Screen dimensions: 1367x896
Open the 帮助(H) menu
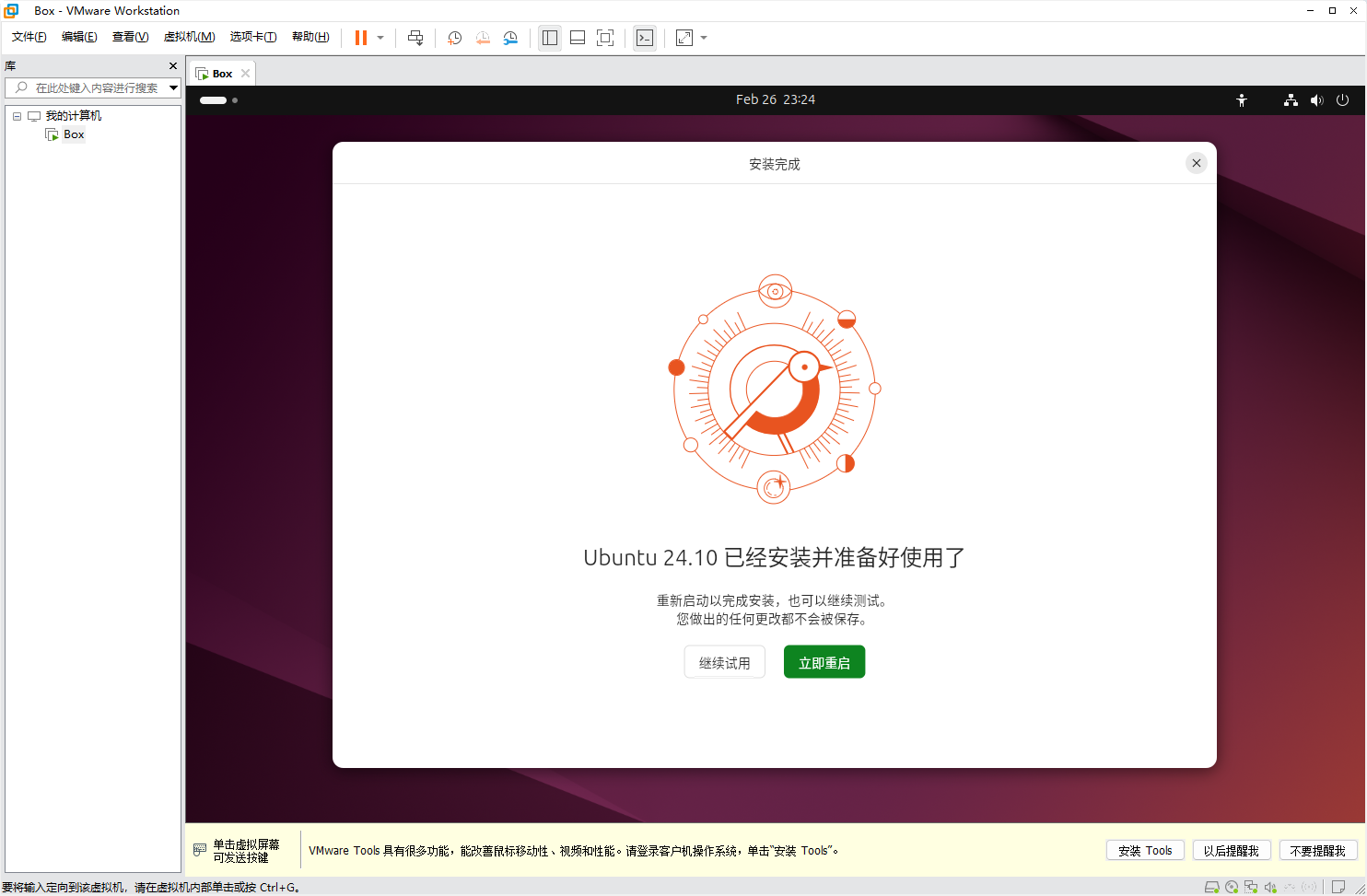click(310, 37)
